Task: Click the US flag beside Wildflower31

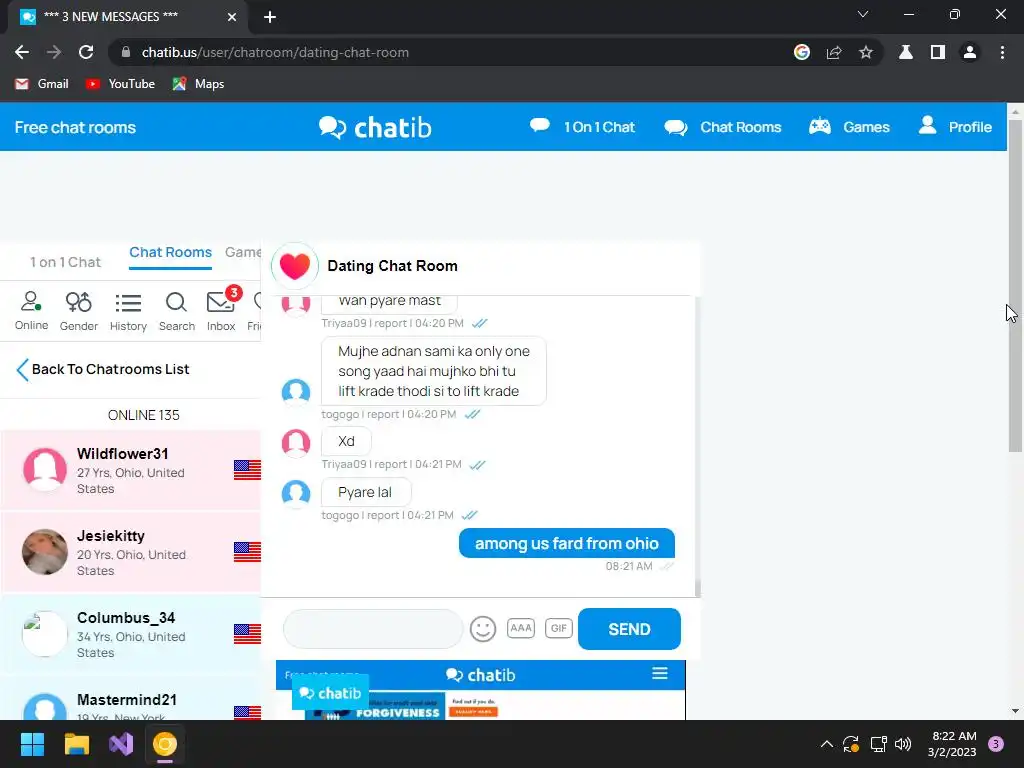Action: 247,470
